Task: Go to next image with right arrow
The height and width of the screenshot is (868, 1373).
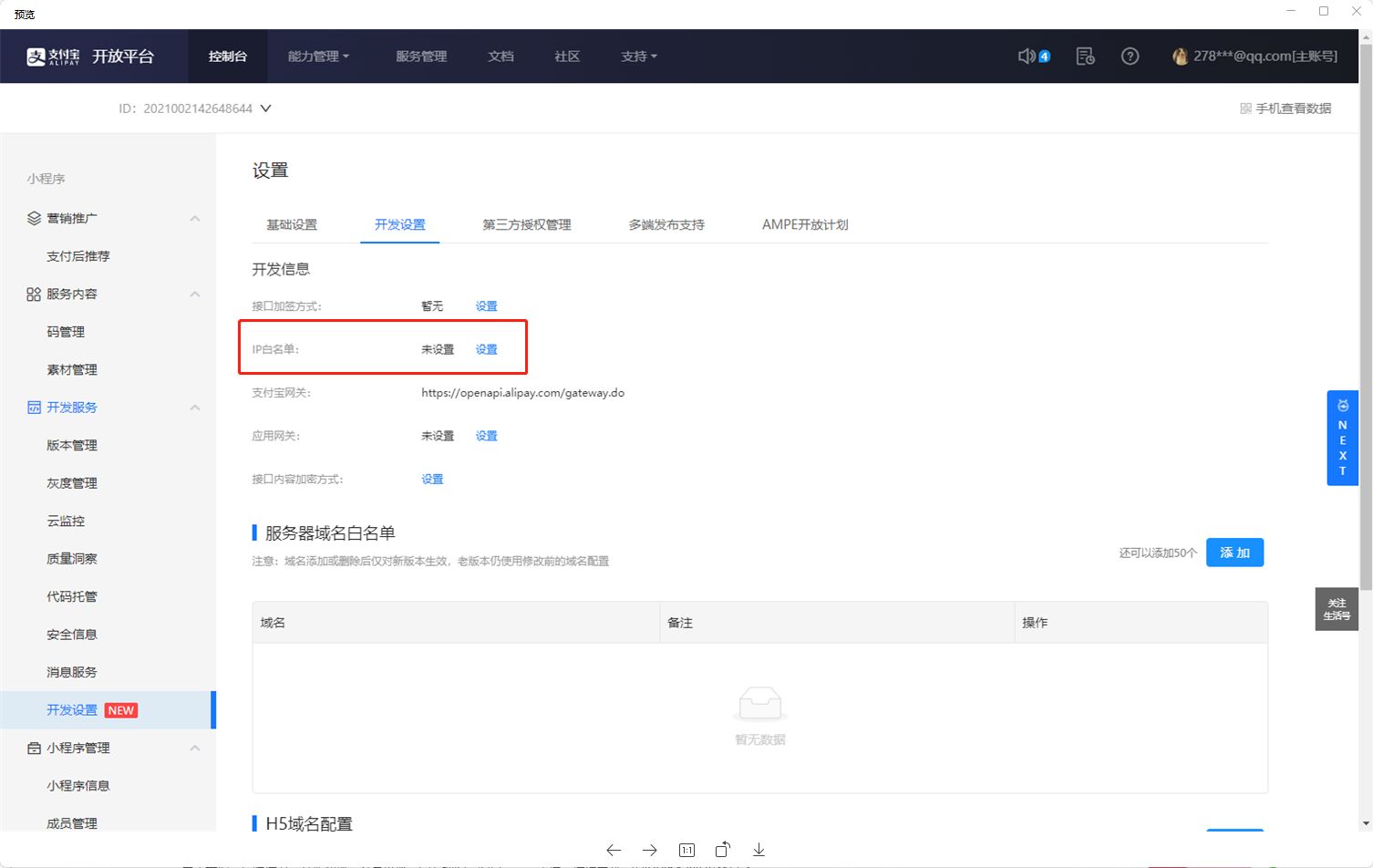Action: (x=650, y=850)
